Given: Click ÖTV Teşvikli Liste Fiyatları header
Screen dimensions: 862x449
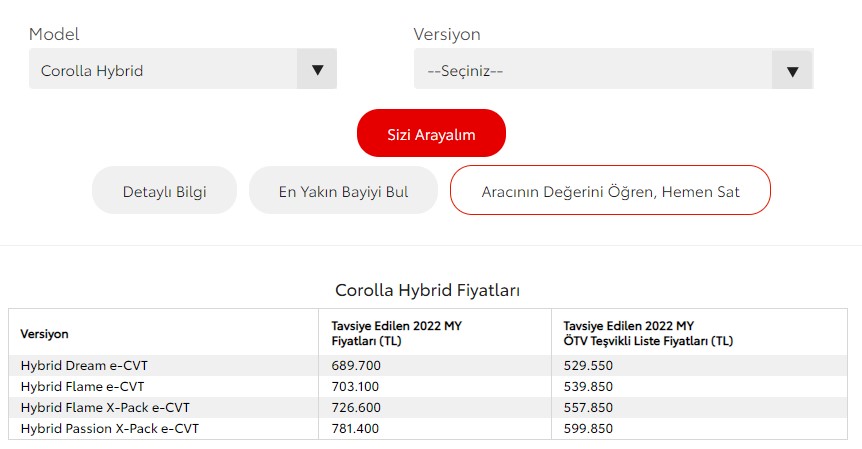Looking at the screenshot, I should click(648, 341).
